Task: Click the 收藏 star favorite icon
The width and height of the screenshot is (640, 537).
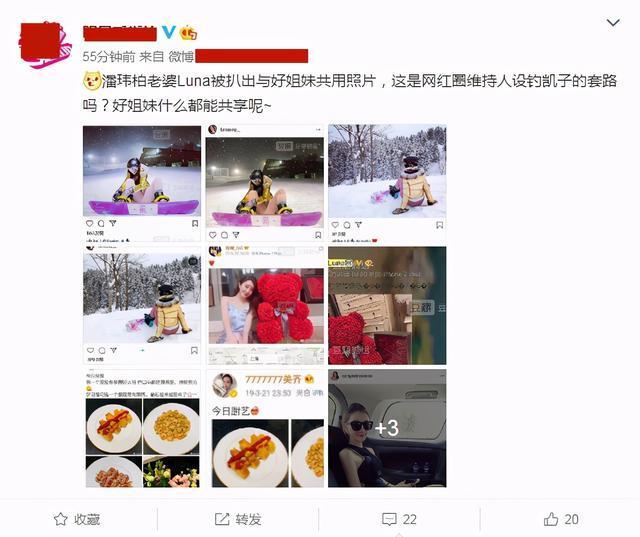Action: [61, 519]
